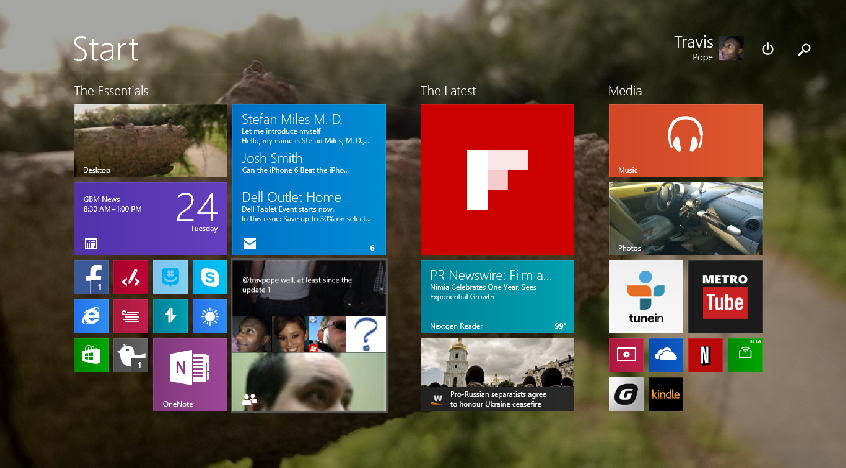Open the People live tile with photos
Image resolution: width=846 pixels, height=468 pixels.
click(309, 336)
